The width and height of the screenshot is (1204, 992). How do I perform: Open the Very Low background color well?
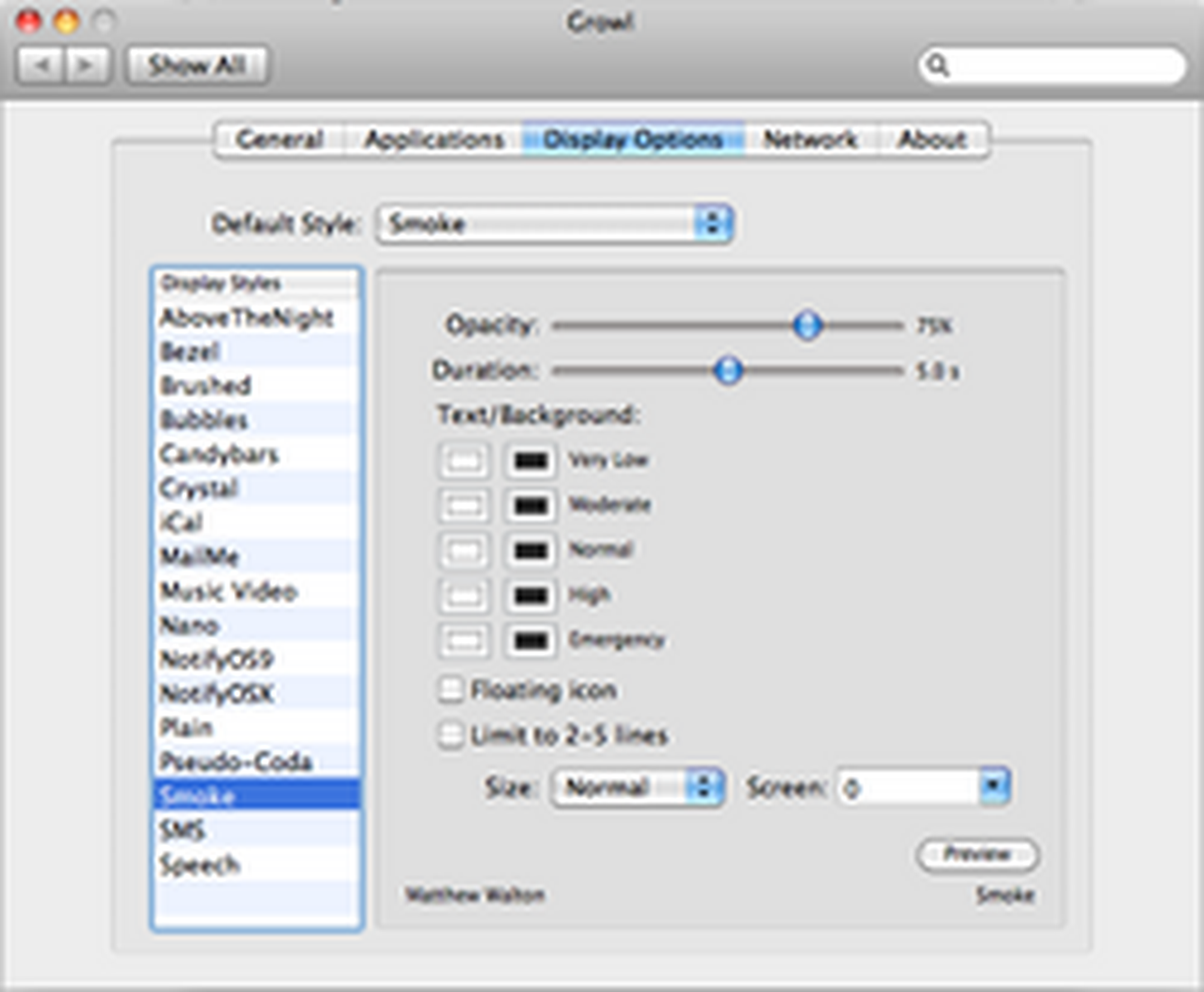coord(530,461)
